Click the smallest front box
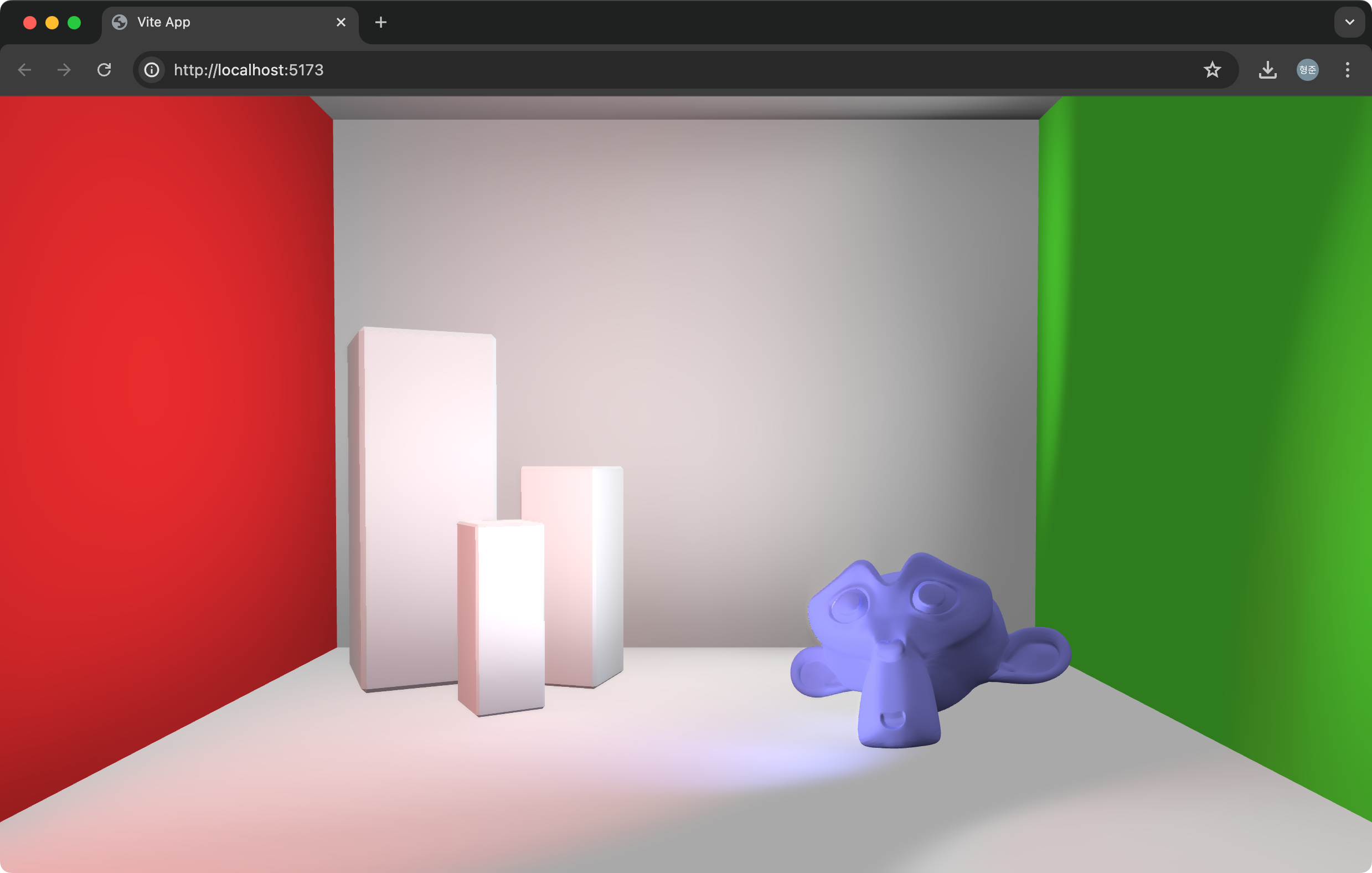The image size is (1372, 873). pos(501,618)
